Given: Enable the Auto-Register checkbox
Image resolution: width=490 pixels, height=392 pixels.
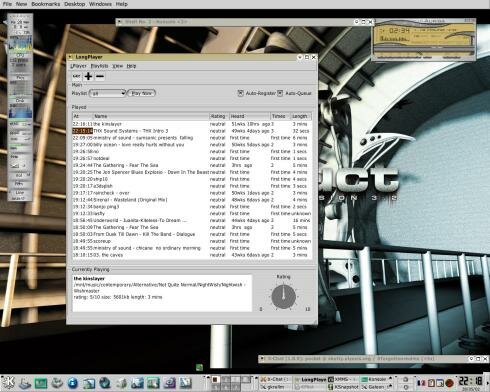Looking at the screenshot, I should pos(240,93).
